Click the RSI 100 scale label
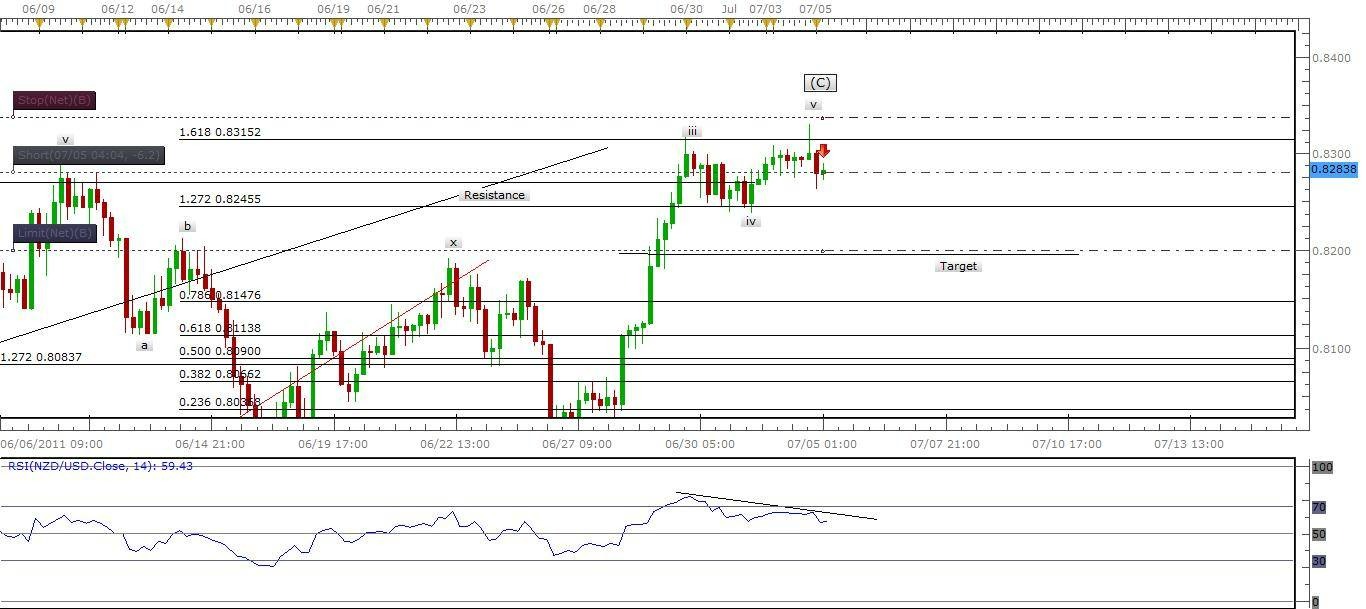Screen dimensions: 1366x609 point(1322,467)
